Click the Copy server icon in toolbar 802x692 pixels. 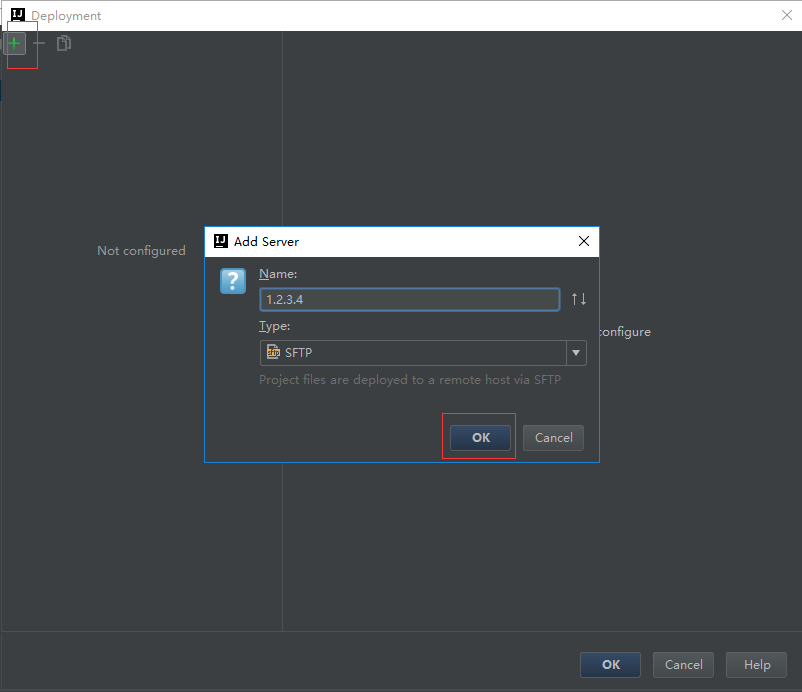click(64, 43)
